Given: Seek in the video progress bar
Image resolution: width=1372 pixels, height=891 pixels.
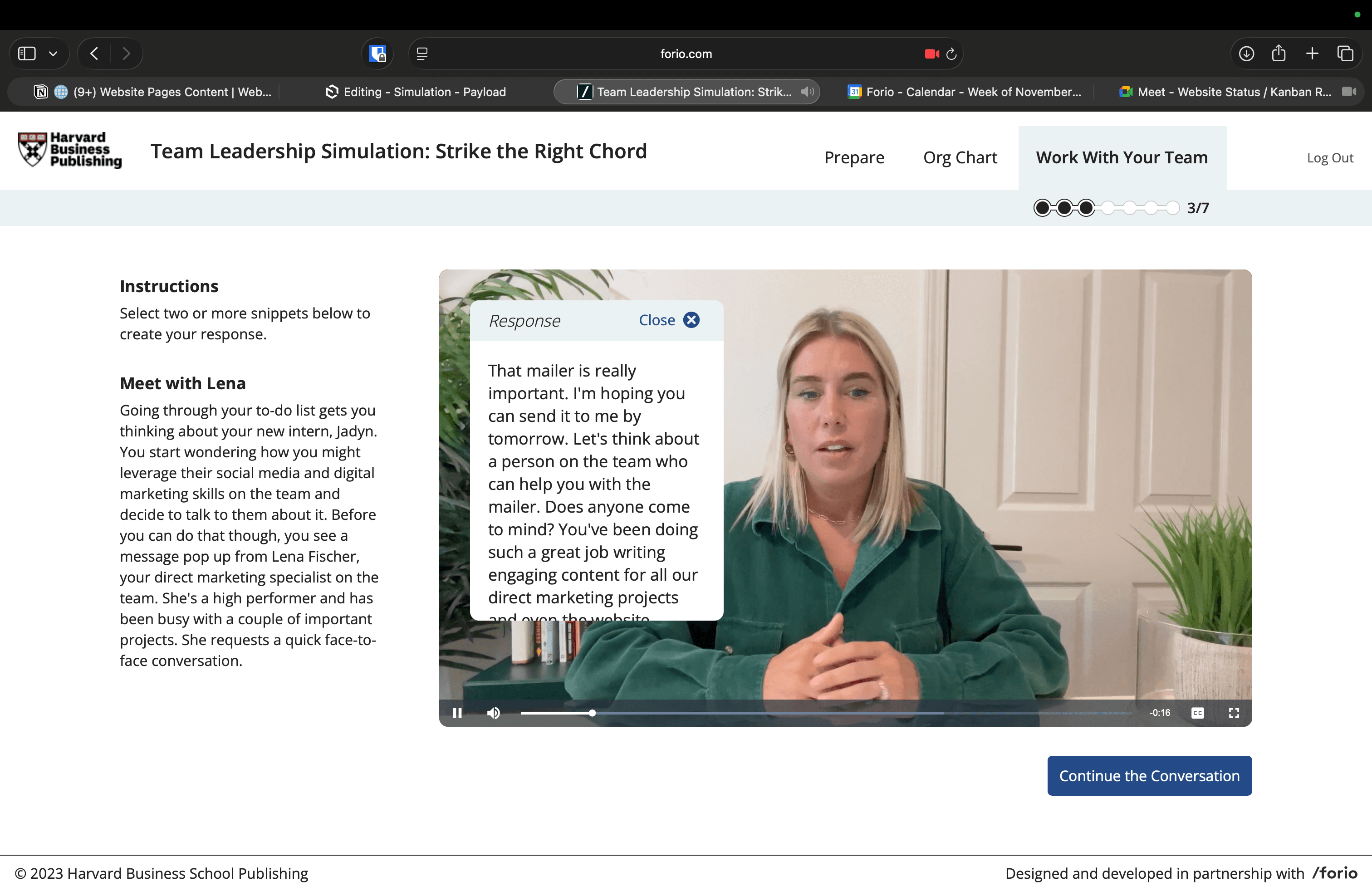Looking at the screenshot, I should [x=807, y=713].
